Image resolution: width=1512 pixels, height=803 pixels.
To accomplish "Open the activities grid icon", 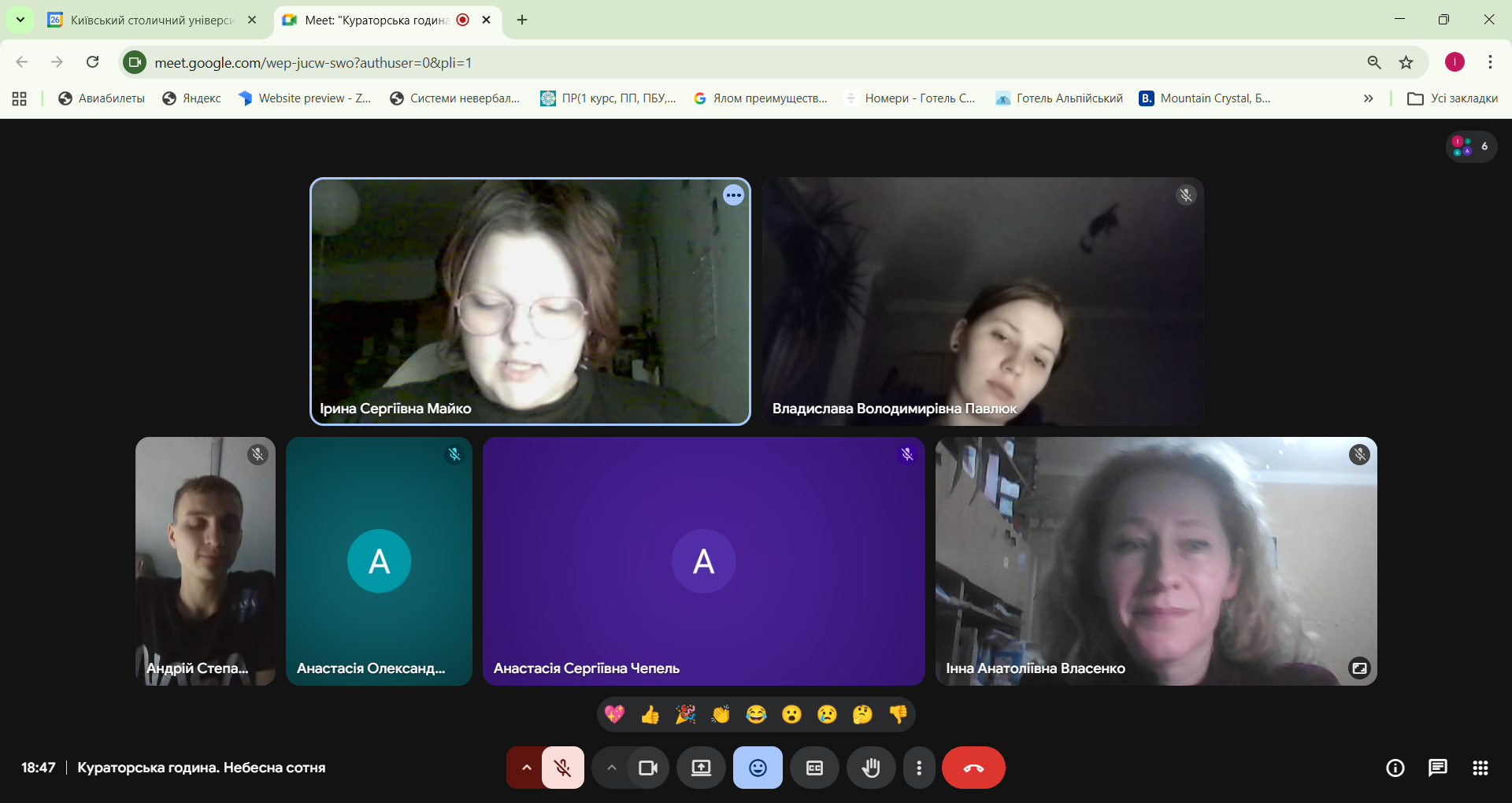I will [1480, 768].
